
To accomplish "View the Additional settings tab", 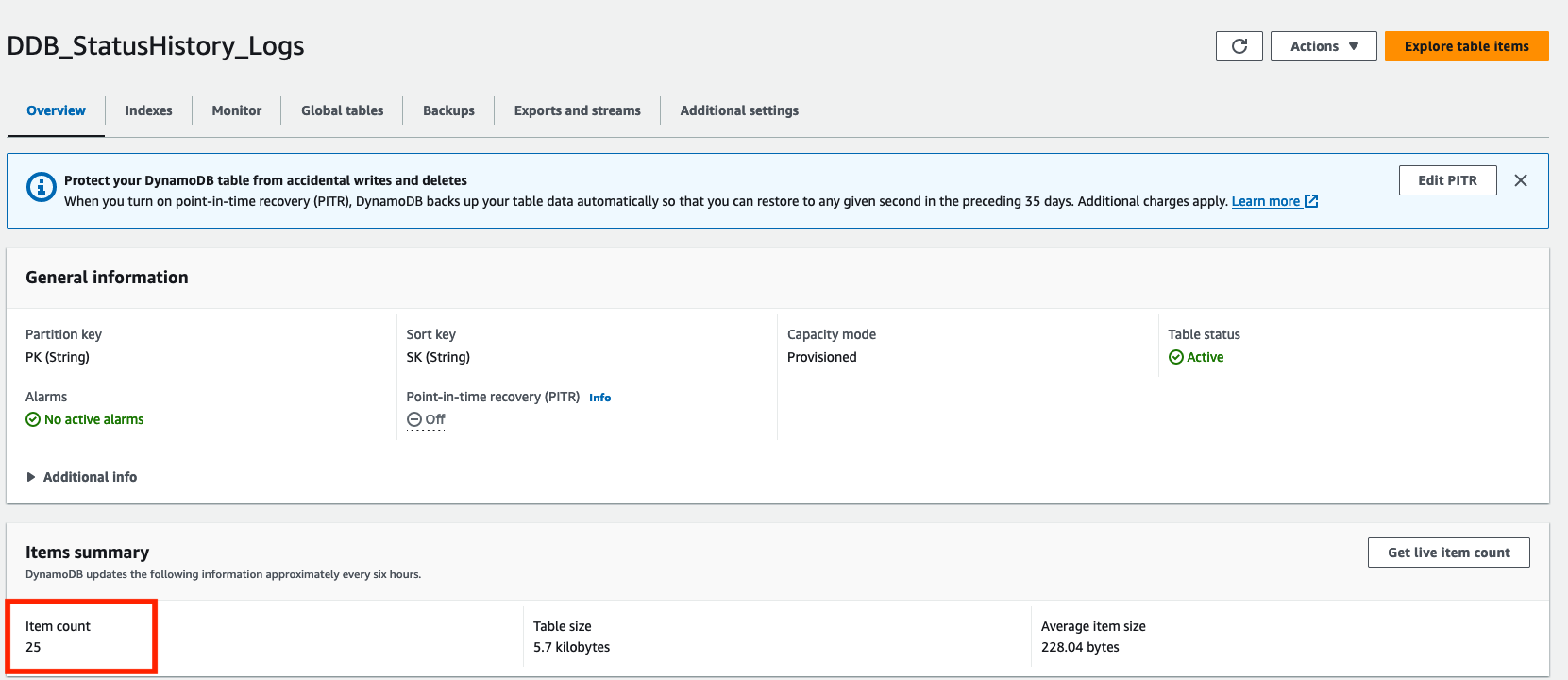I will (x=739, y=110).
